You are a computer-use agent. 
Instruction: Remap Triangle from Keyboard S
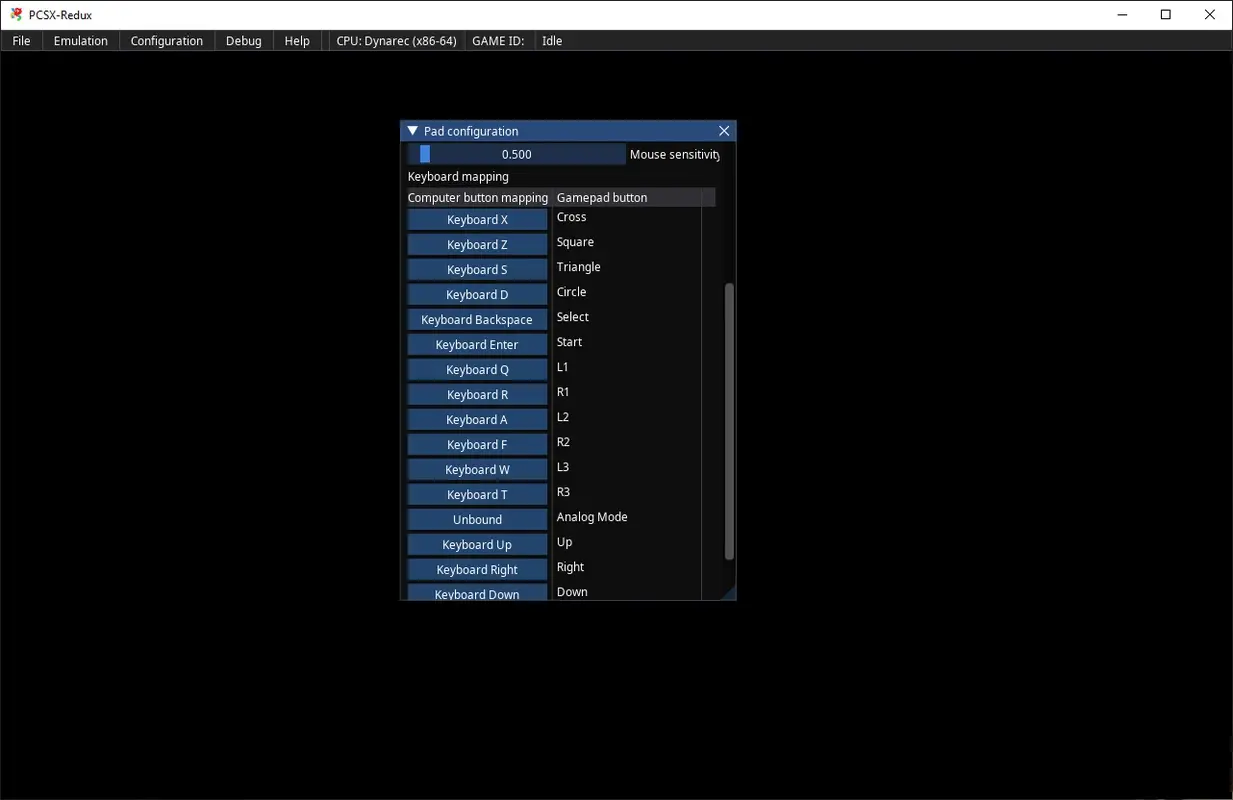(477, 269)
